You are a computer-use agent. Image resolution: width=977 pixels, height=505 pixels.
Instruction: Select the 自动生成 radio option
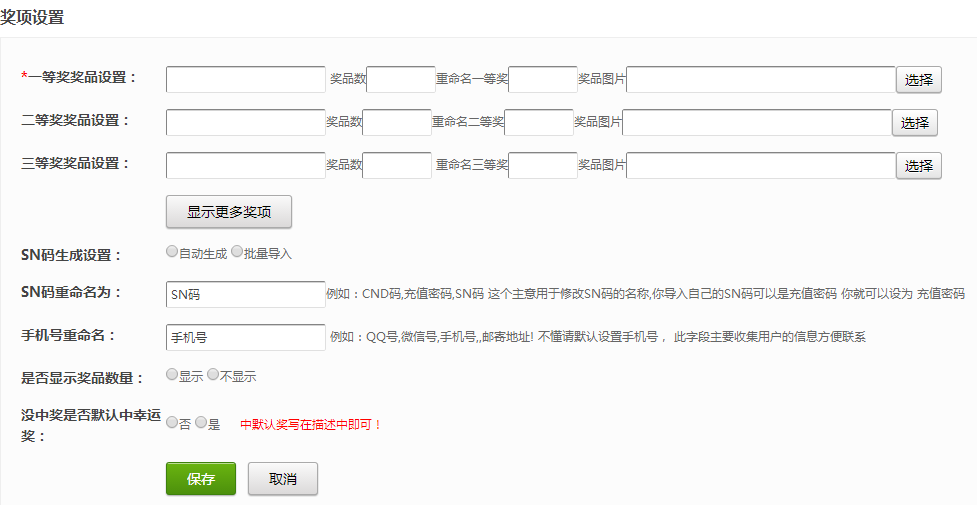click(x=172, y=252)
